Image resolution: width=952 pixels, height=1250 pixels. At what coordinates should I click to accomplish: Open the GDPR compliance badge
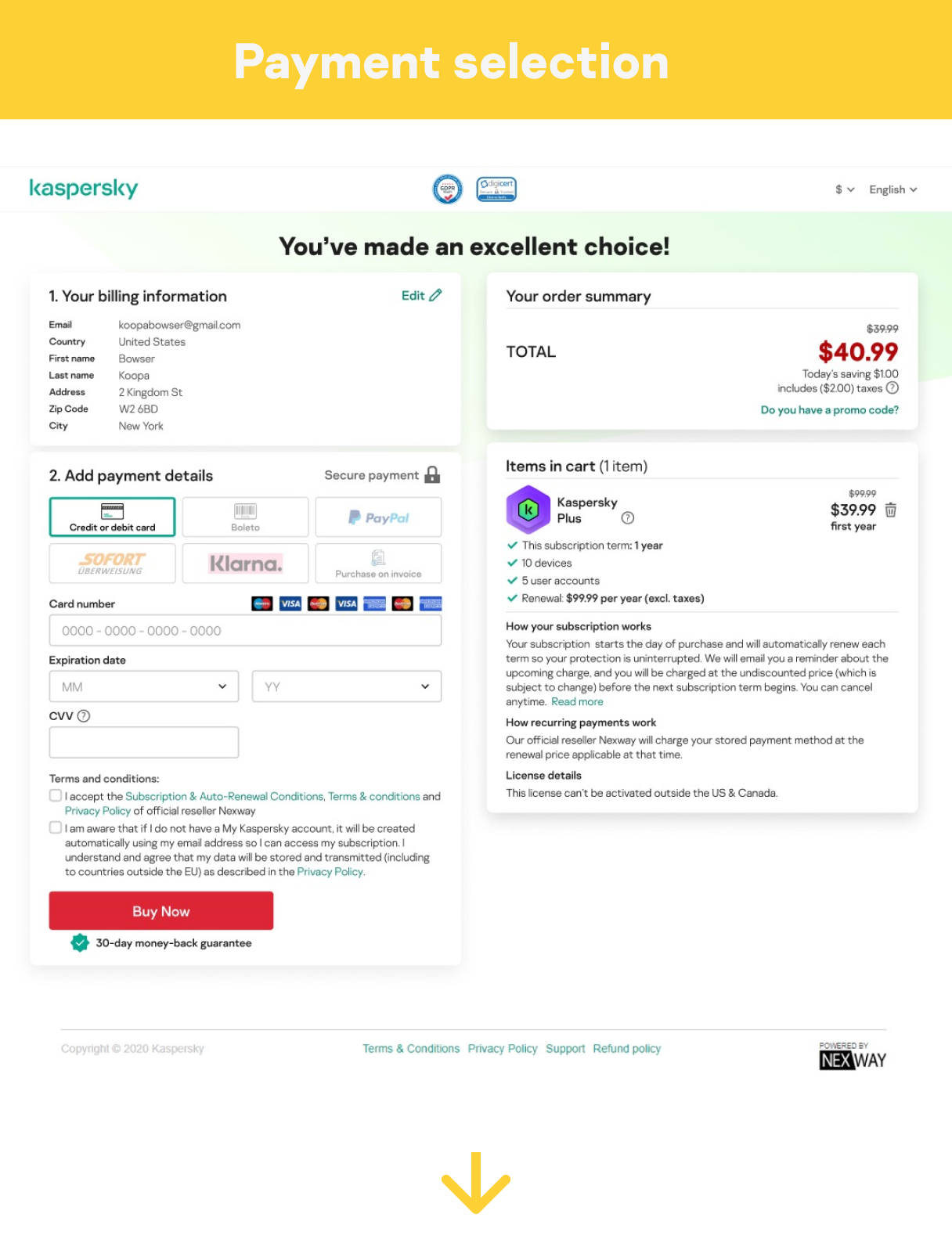click(x=448, y=189)
